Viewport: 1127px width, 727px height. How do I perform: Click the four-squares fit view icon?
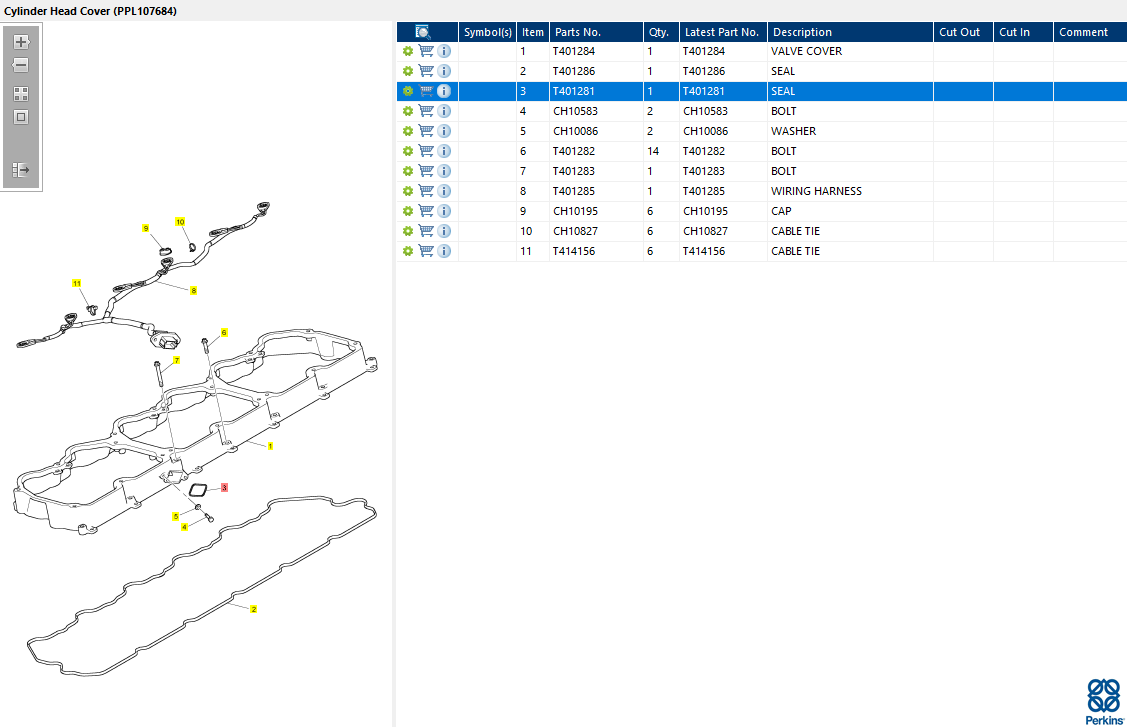tap(21, 93)
